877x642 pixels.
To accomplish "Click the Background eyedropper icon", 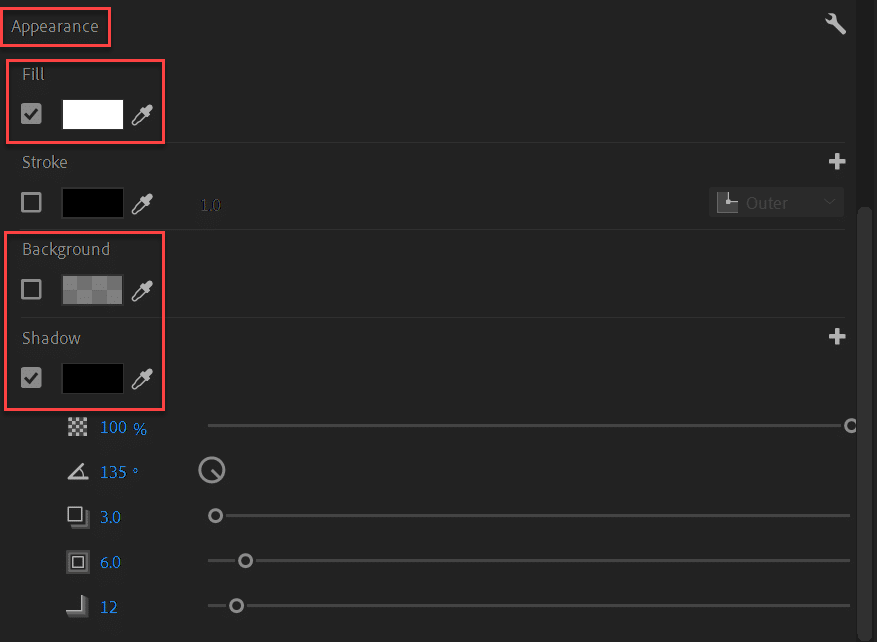I will pos(142,291).
